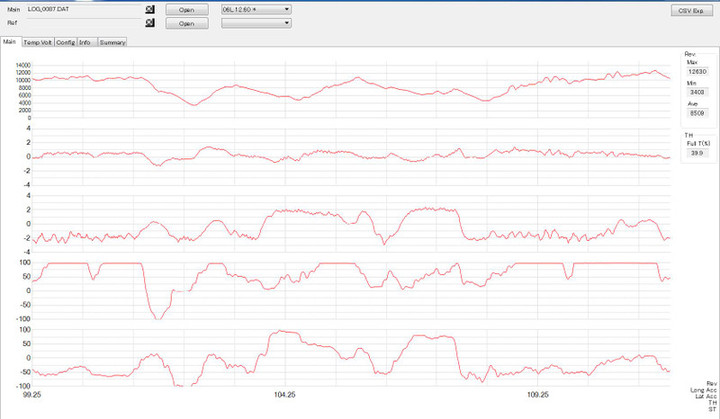Open the Info tab

tap(86, 42)
